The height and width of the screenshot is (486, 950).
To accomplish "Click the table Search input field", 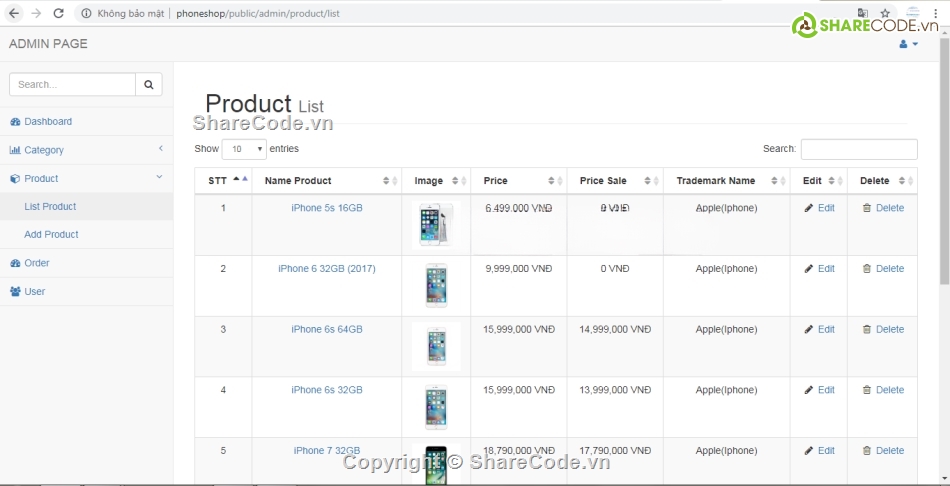I will 859,149.
